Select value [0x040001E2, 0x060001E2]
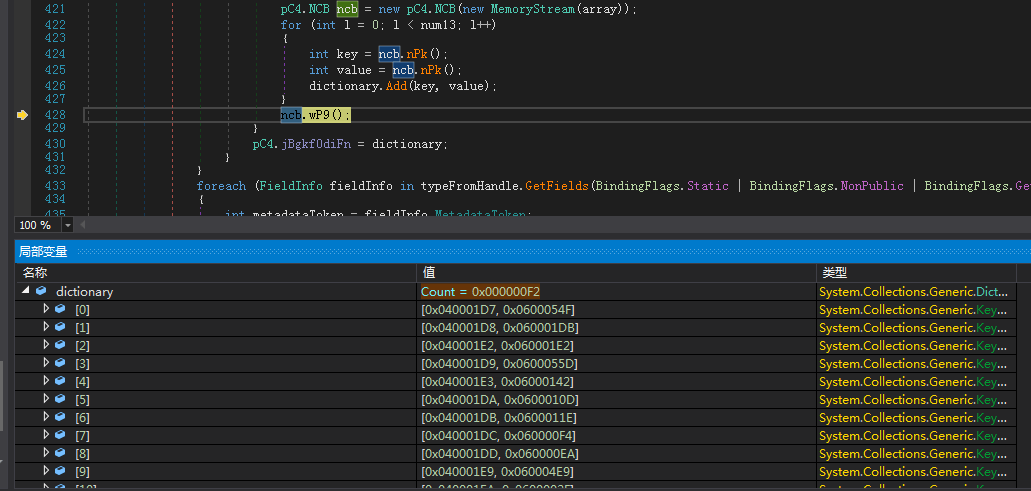 [498, 345]
